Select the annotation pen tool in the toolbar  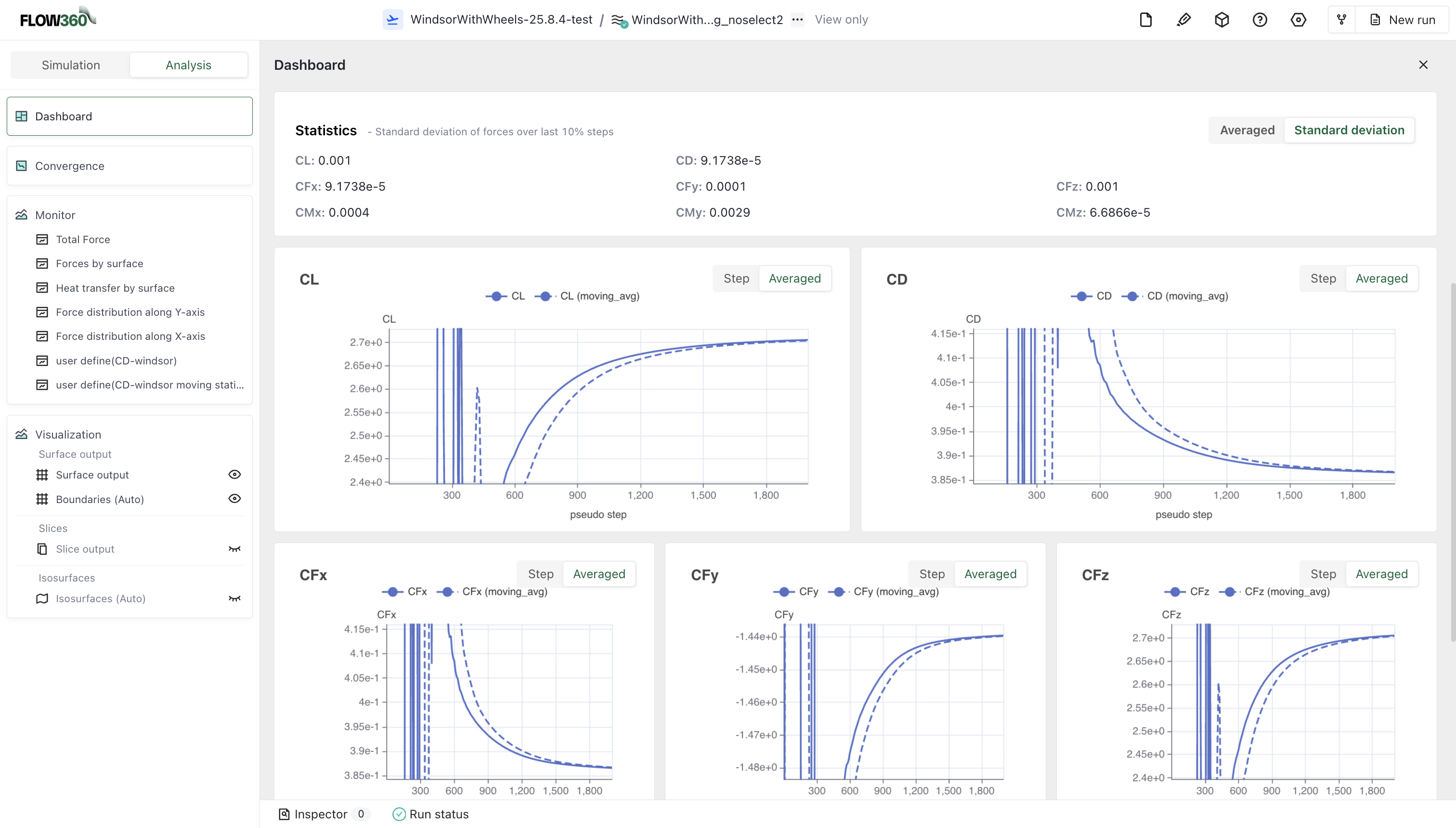pyautogui.click(x=1183, y=19)
